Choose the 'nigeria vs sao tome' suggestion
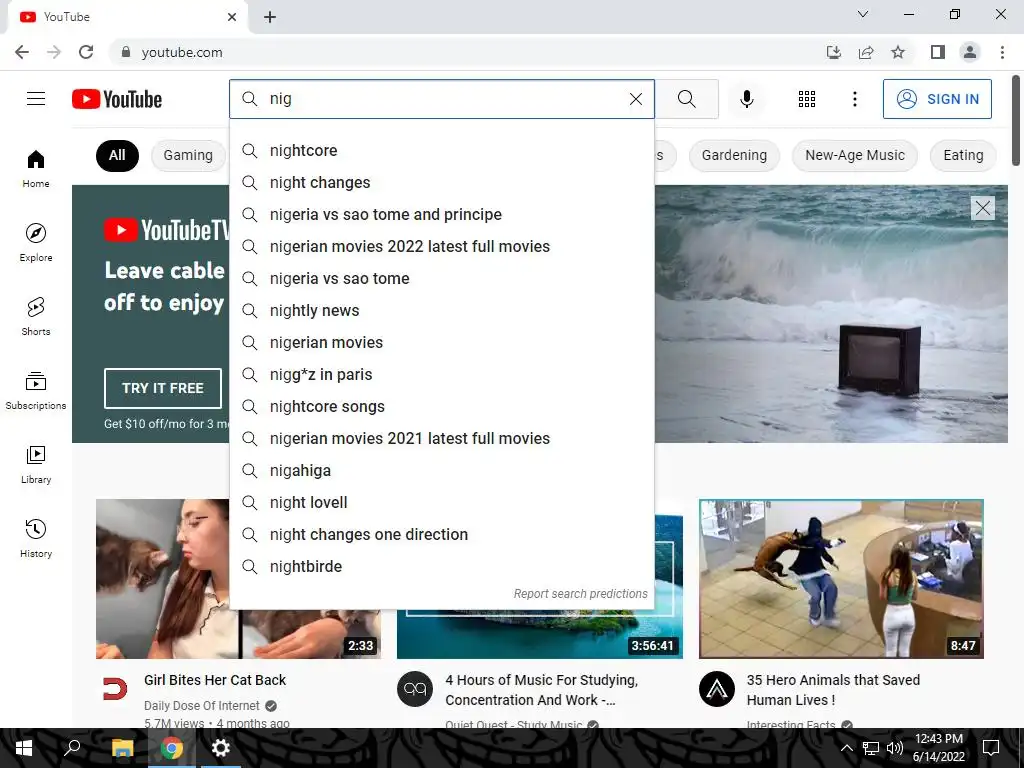Image resolution: width=1024 pixels, height=768 pixels. [441, 278]
